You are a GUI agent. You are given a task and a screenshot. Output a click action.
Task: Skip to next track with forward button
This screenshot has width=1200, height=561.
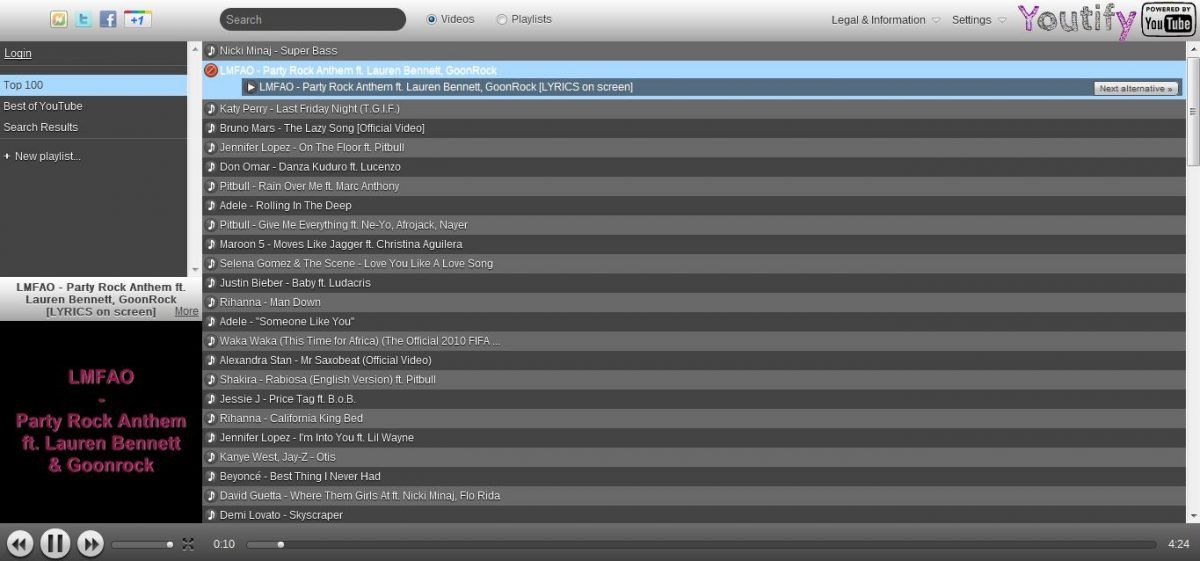[90, 544]
